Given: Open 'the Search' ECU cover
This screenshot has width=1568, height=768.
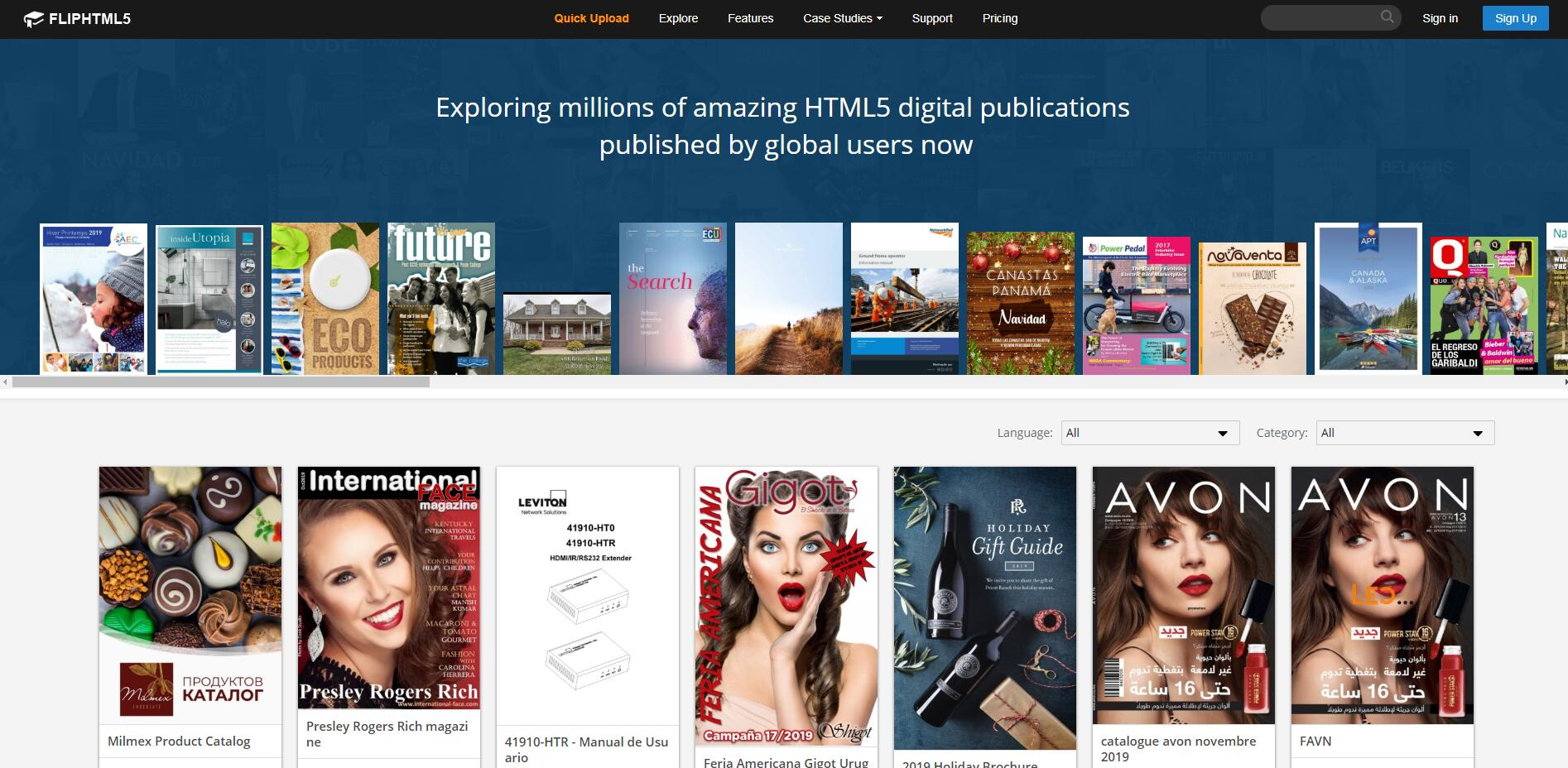Looking at the screenshot, I should click(673, 299).
